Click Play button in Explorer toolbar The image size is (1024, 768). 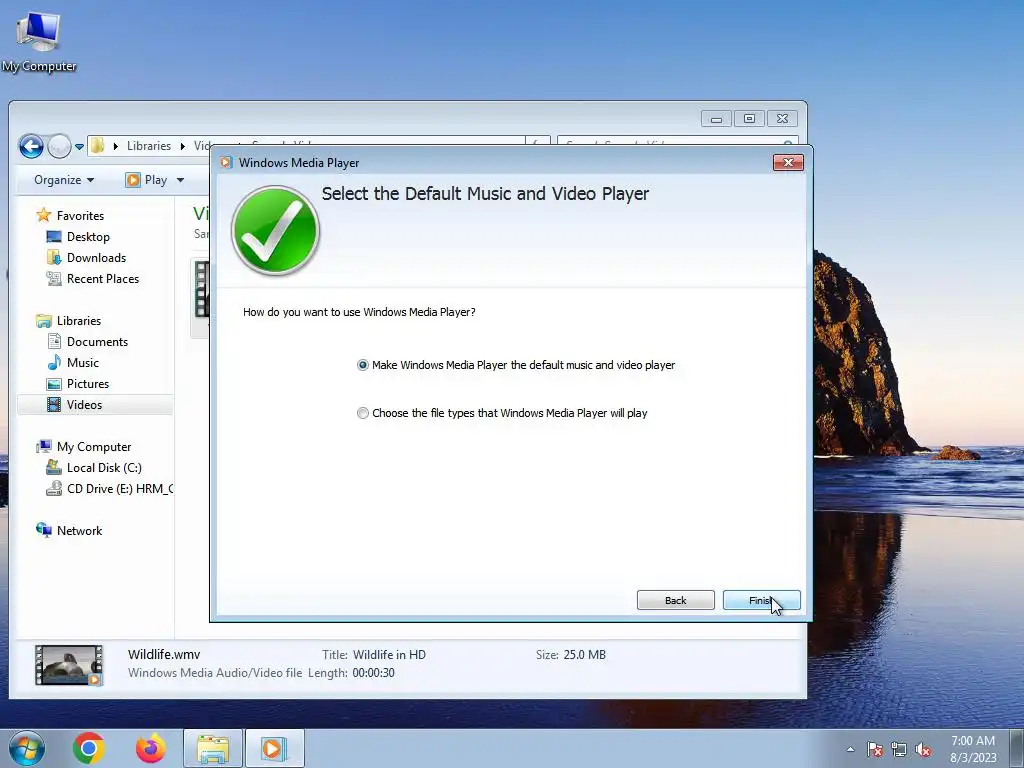(x=146, y=180)
